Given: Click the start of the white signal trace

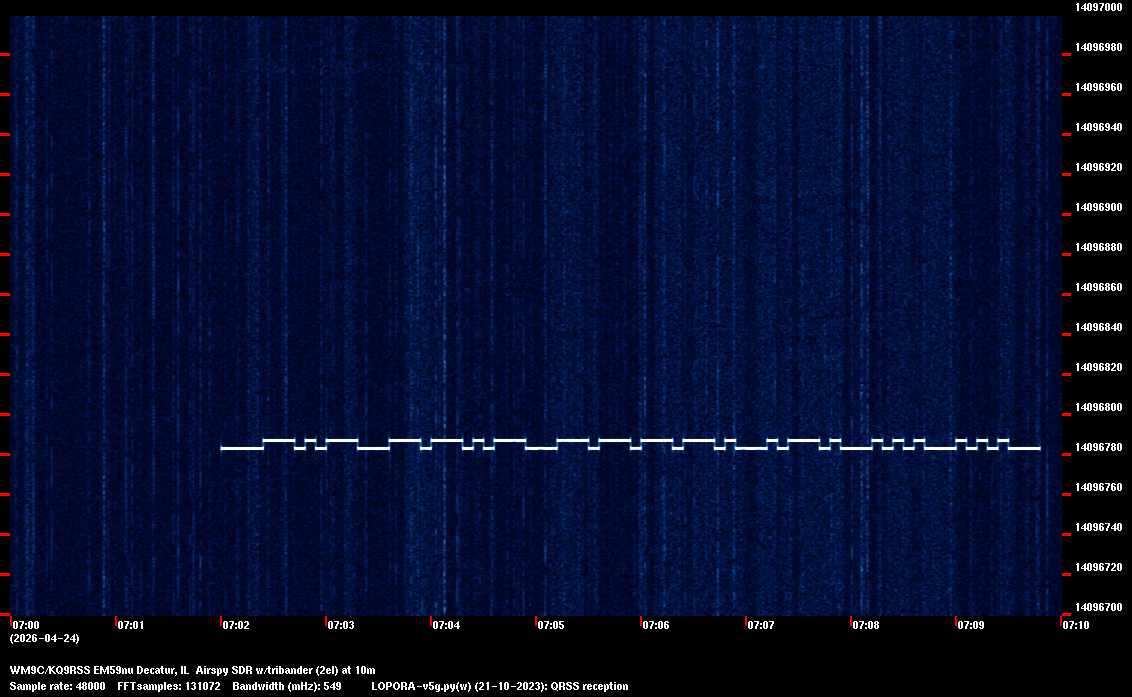Looking at the screenshot, I should point(224,448).
